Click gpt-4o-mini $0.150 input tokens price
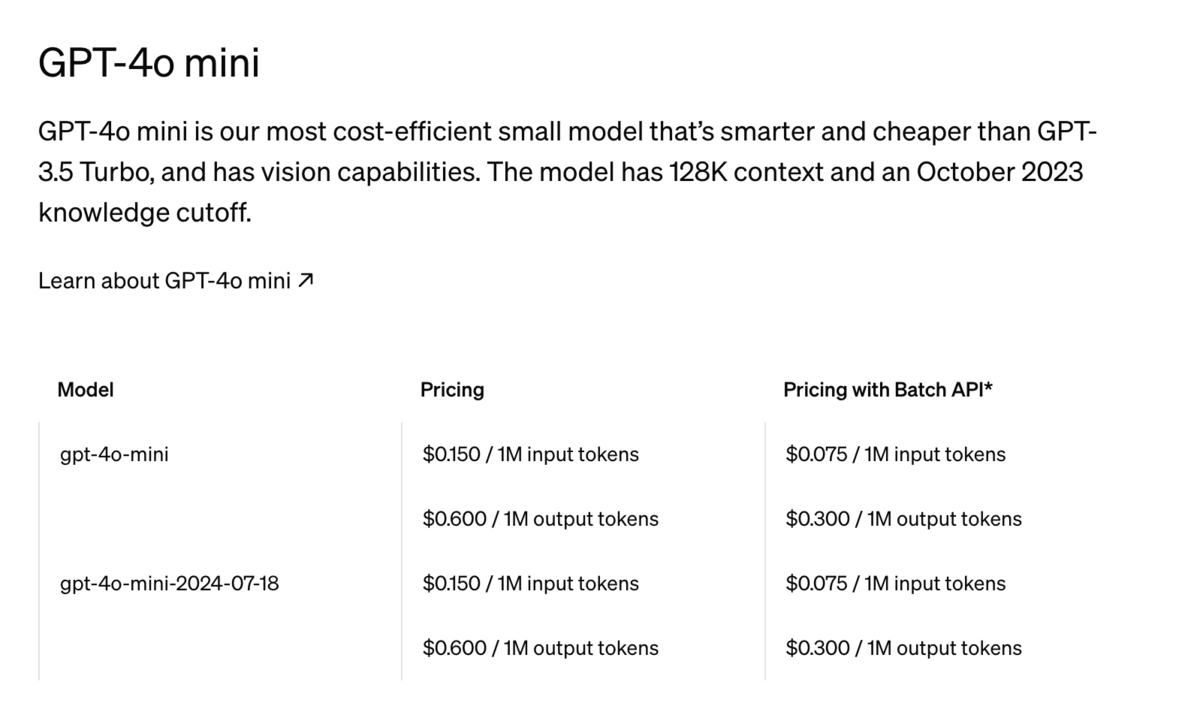1200x706 pixels. 531,454
